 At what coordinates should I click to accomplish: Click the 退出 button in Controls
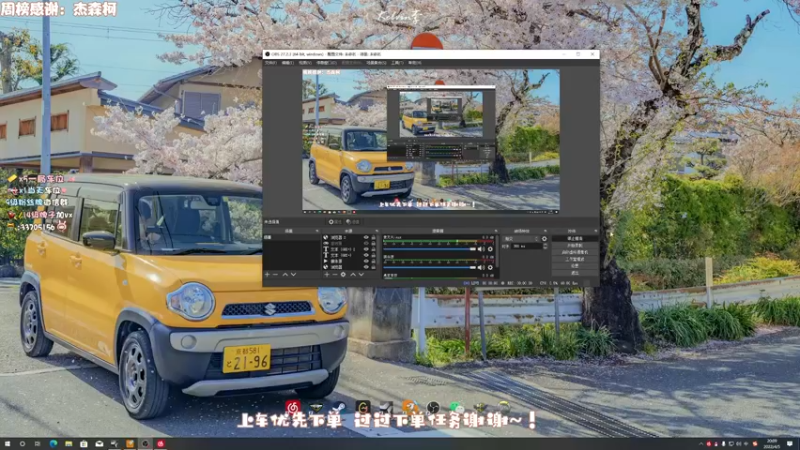point(575,273)
